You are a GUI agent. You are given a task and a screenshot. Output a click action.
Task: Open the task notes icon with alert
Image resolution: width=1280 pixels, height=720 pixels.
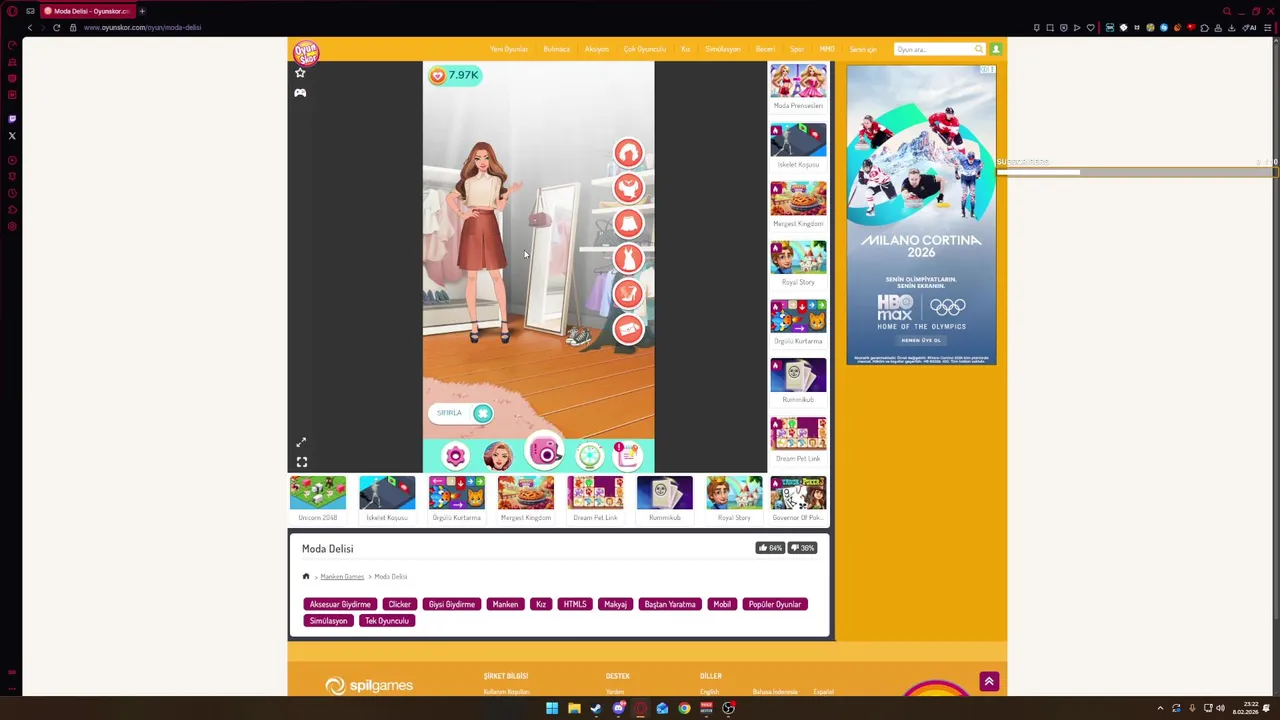point(627,455)
